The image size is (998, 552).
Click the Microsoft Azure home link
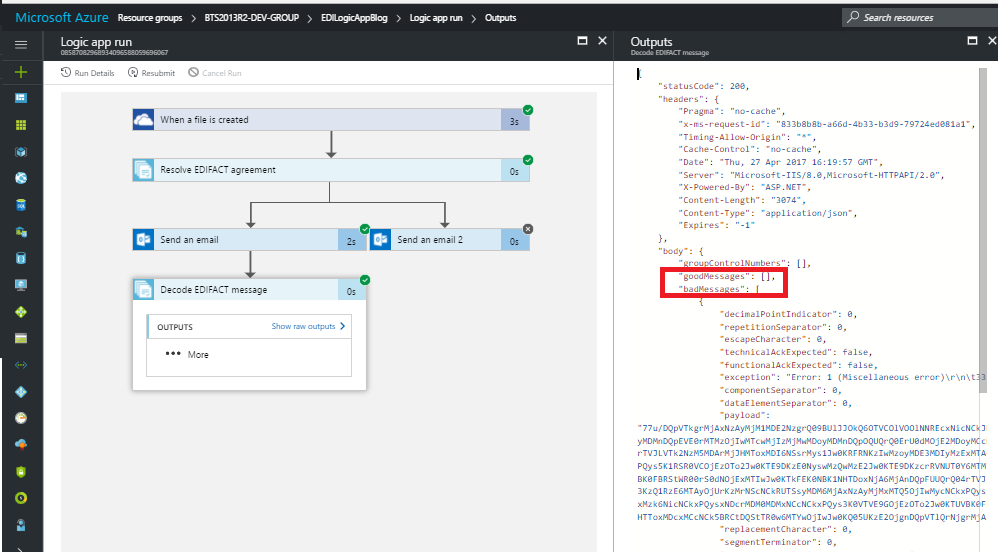coord(62,18)
